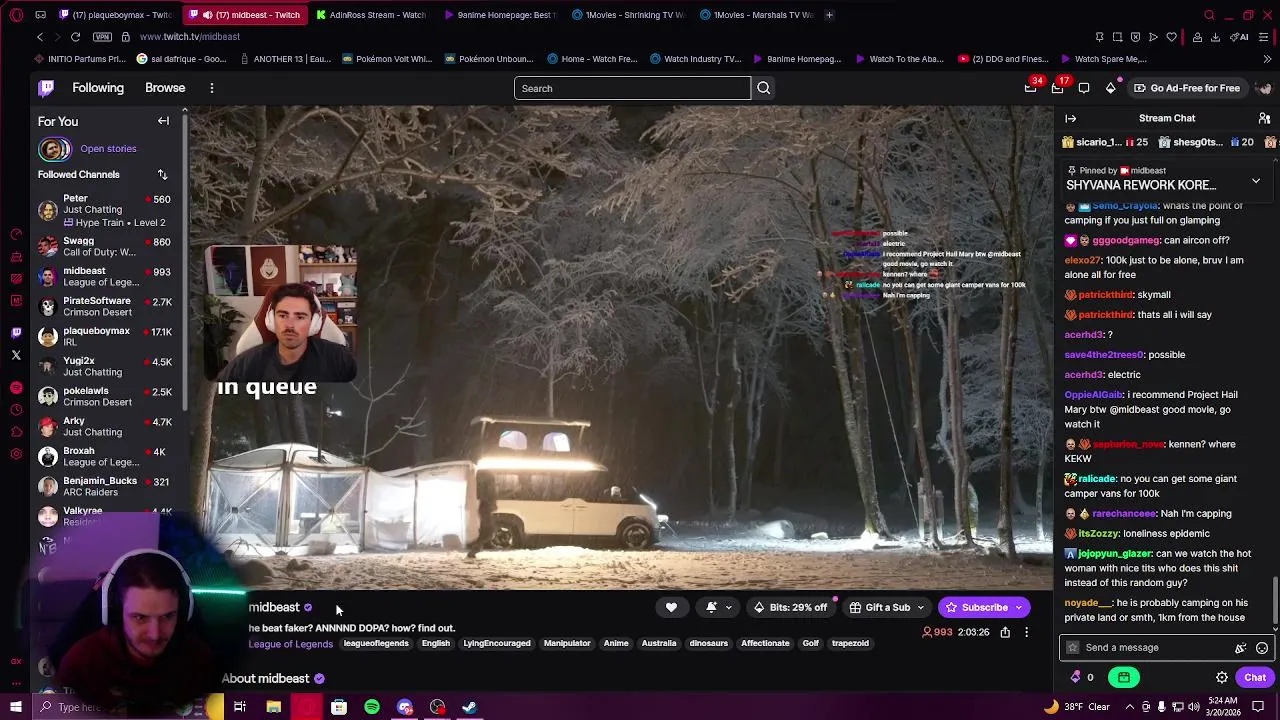Viewport: 1280px width, 720px height.
Task: Switch to the plaqueboymax Twitch tab
Action: 116,15
